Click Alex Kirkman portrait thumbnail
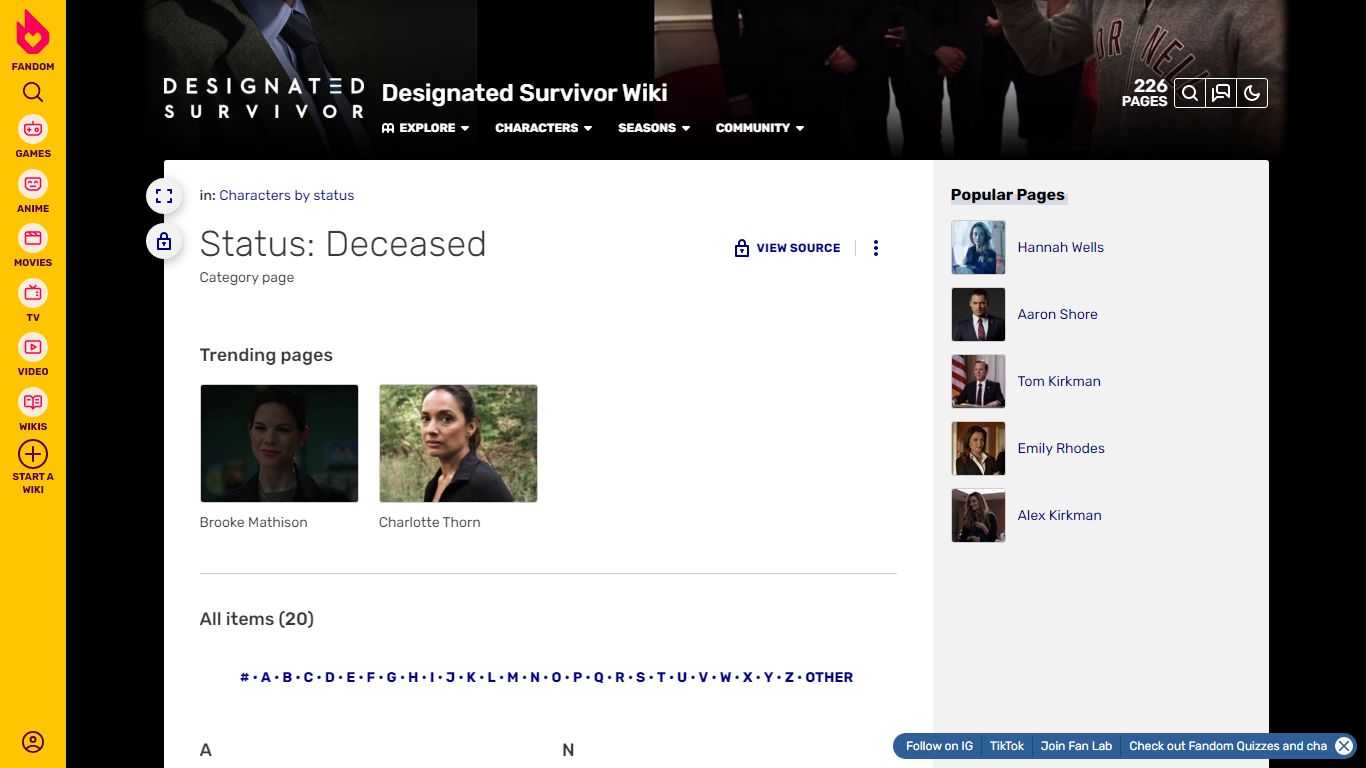 978,515
